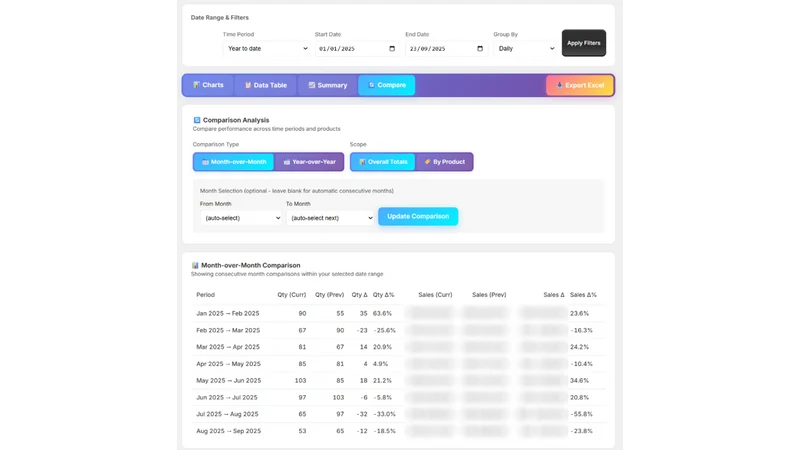This screenshot has height=450, width=800.
Task: Click the 103 current quantity in May→Jun row
Action: click(300, 381)
